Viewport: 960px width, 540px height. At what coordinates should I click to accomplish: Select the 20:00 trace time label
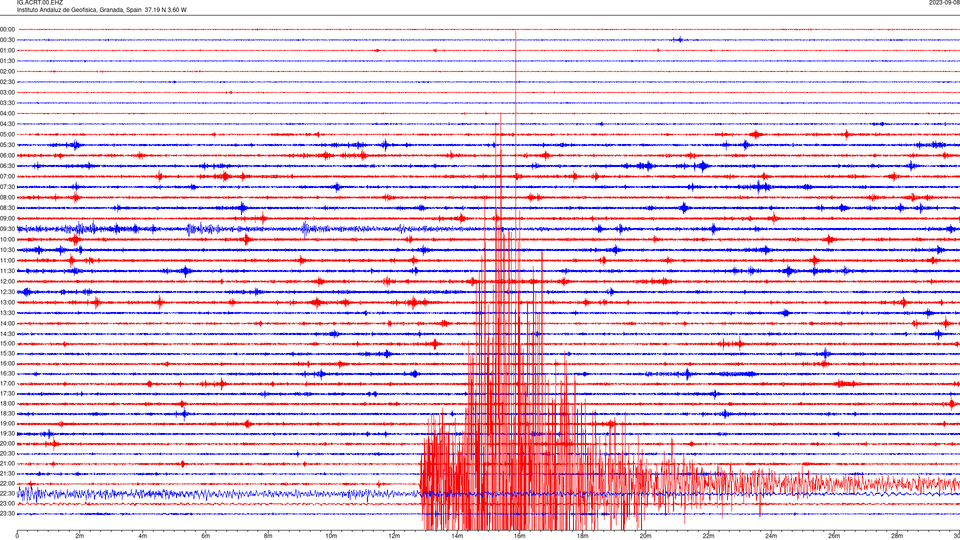[7, 444]
